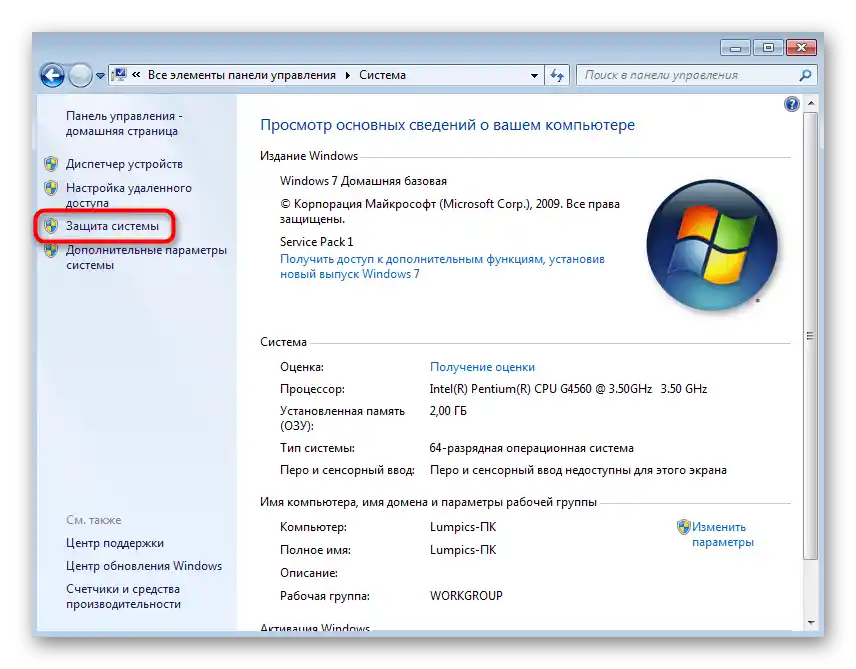Click shield icon beside Дополнительные параметры системы
Image resolution: width=856 pixels, height=669 pixels.
point(51,250)
